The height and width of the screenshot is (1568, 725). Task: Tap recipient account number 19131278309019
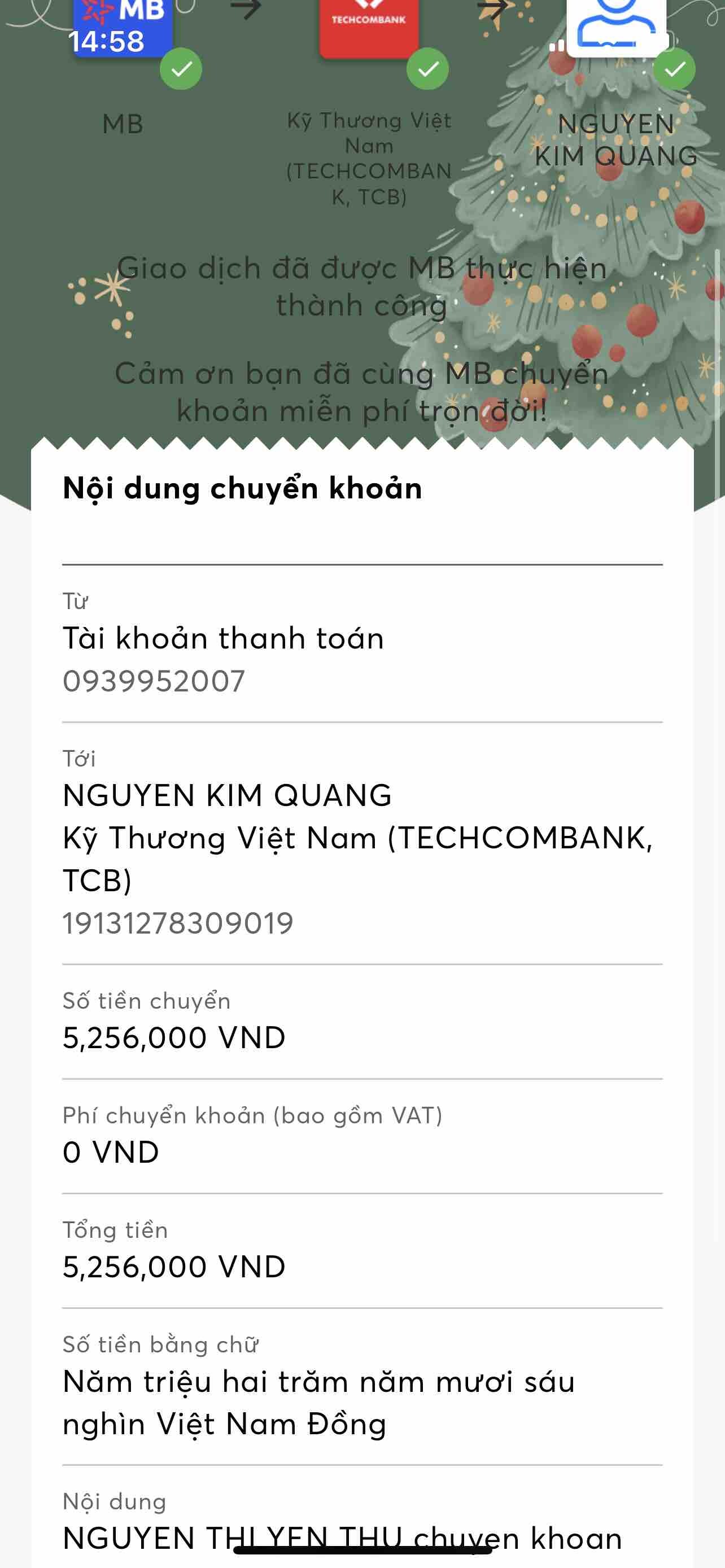pyautogui.click(x=178, y=923)
